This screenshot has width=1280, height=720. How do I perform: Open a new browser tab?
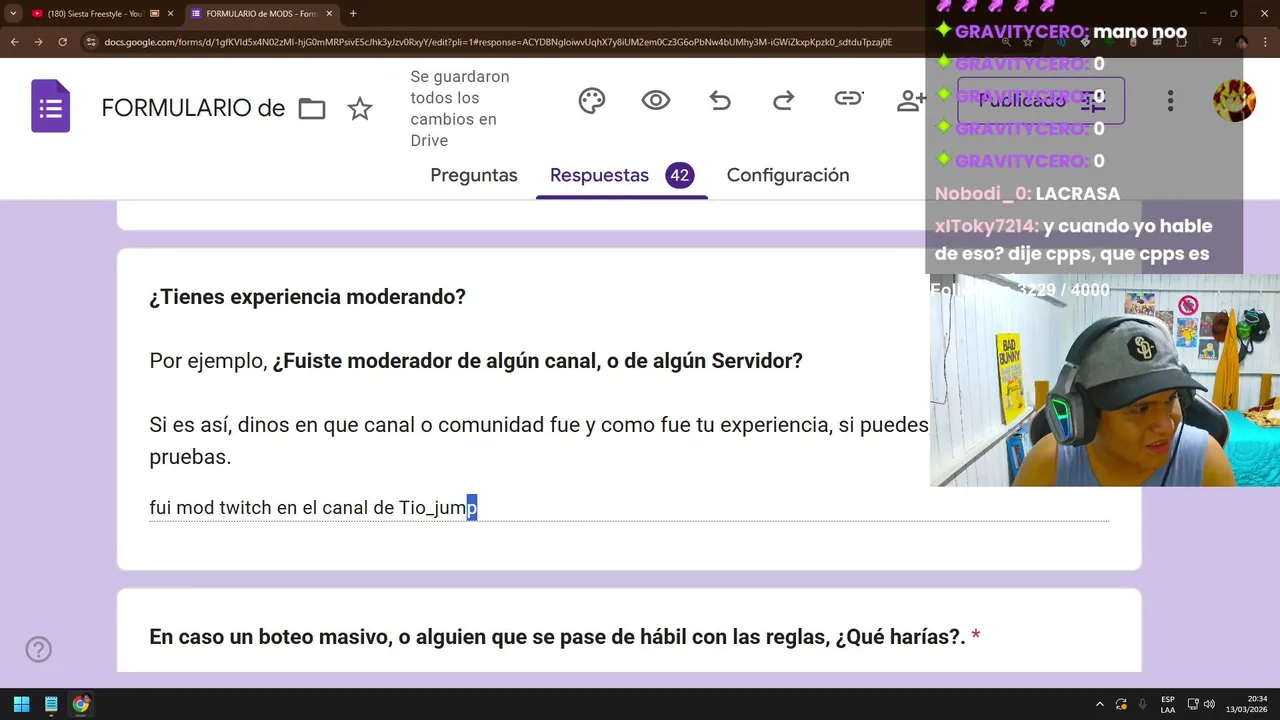click(x=353, y=14)
